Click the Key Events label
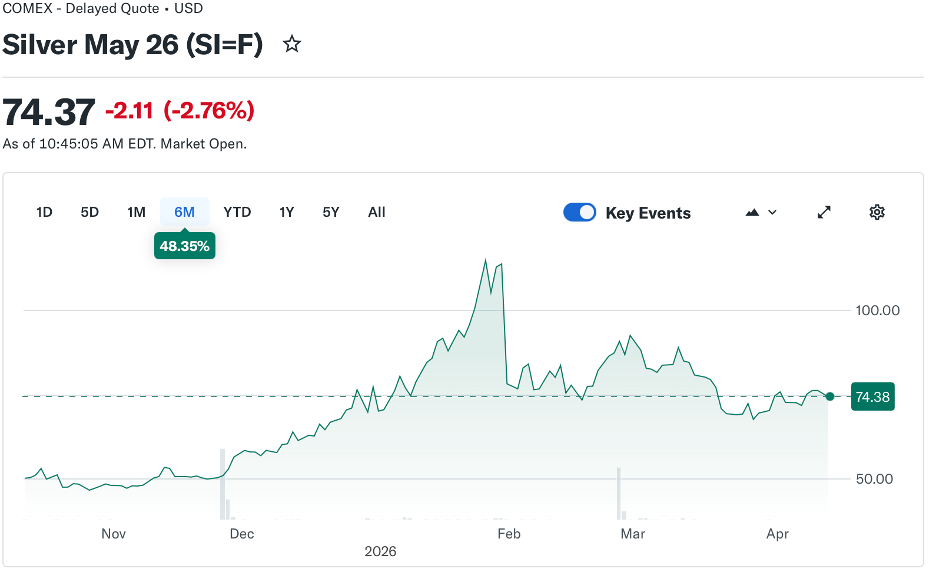Screen dimensions: 936x576 tap(648, 213)
